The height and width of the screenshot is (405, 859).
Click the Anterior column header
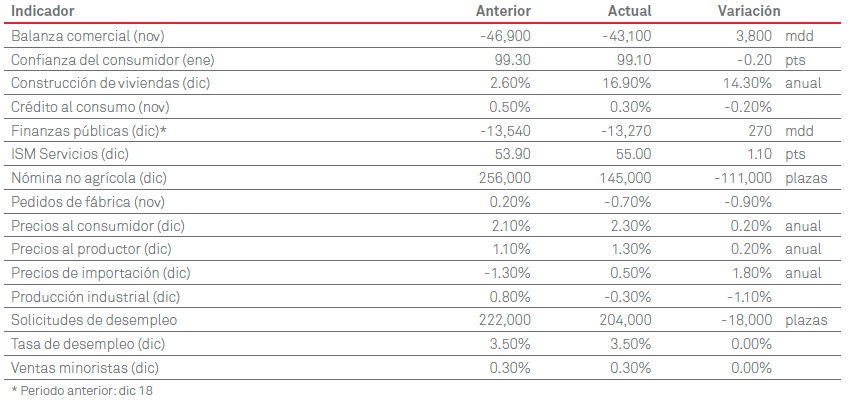503,11
